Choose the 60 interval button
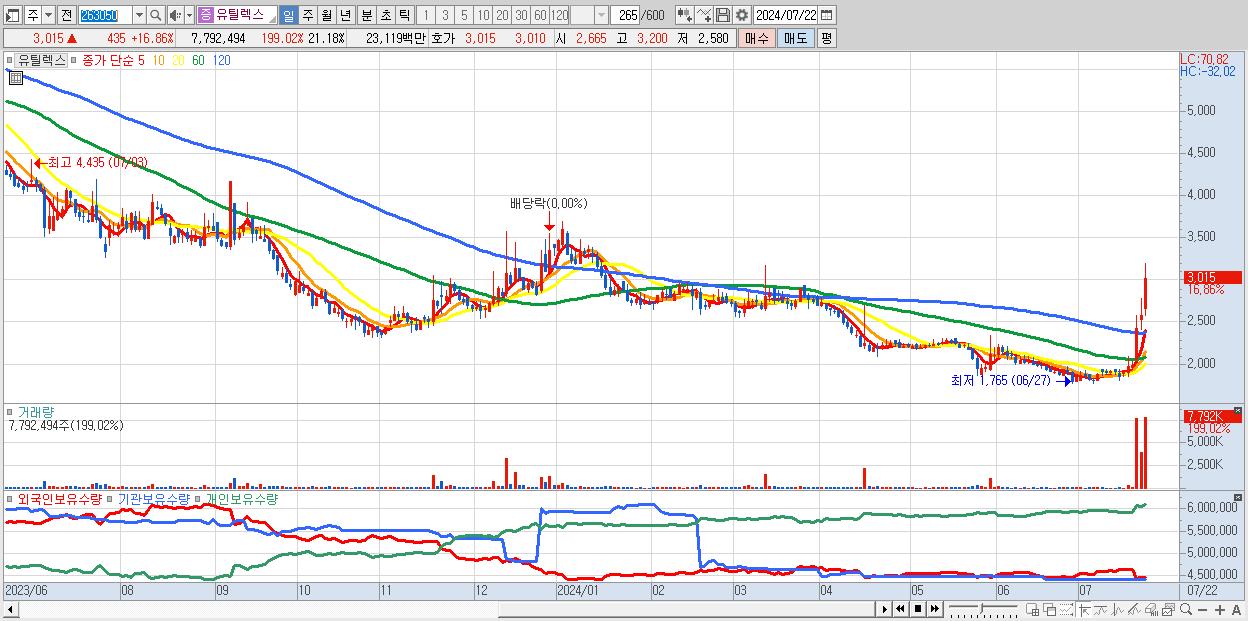The width and height of the screenshot is (1248, 621). (x=540, y=15)
